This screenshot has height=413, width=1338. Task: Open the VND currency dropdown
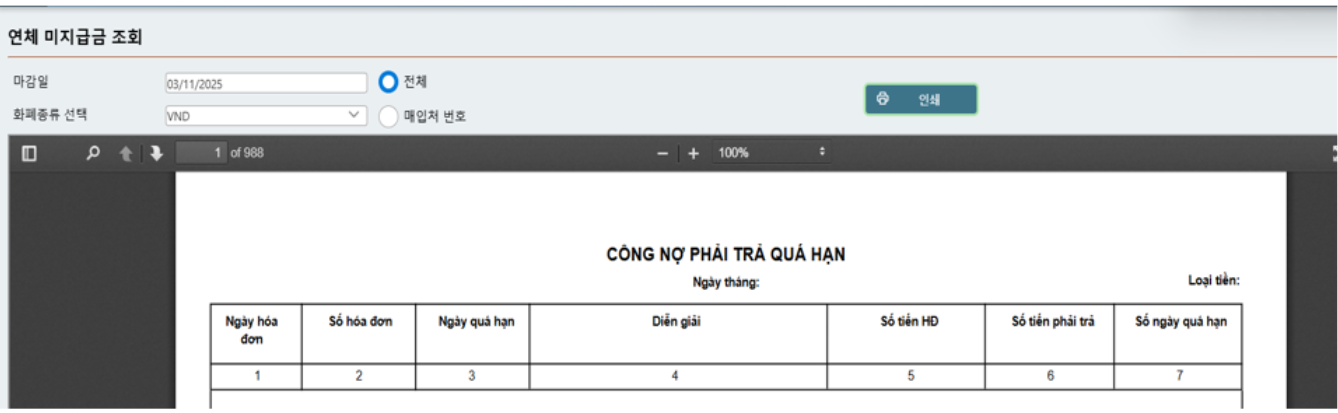266,116
